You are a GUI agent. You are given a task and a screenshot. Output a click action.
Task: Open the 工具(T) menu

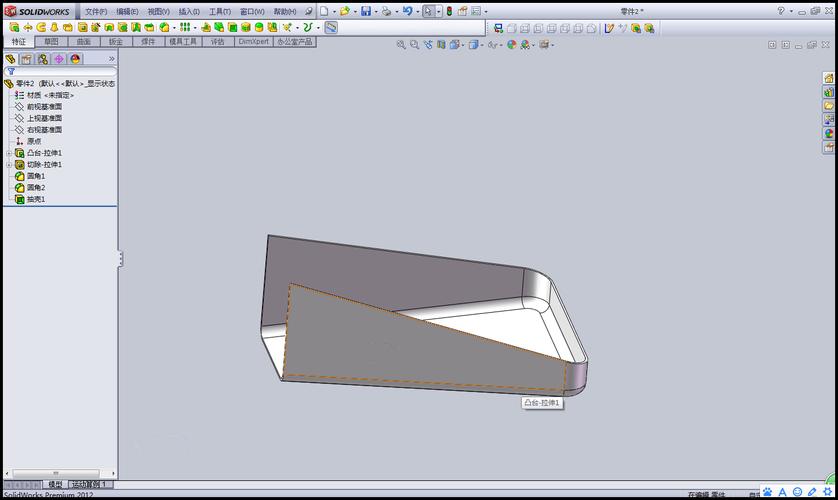(x=220, y=11)
